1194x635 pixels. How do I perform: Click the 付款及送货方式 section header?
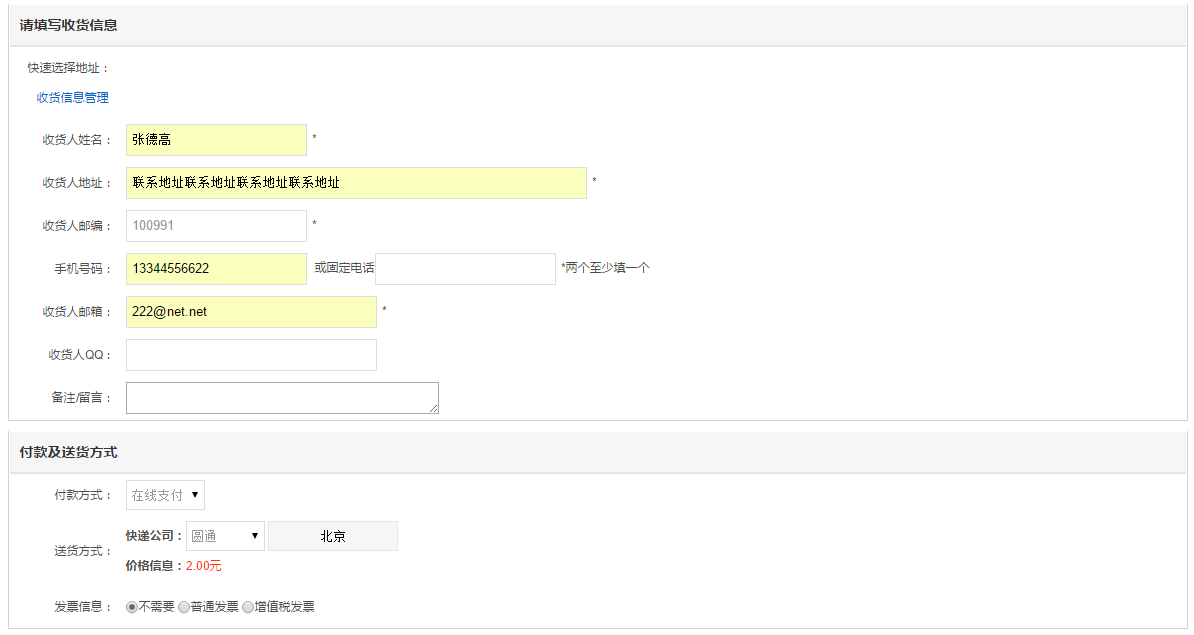69,452
